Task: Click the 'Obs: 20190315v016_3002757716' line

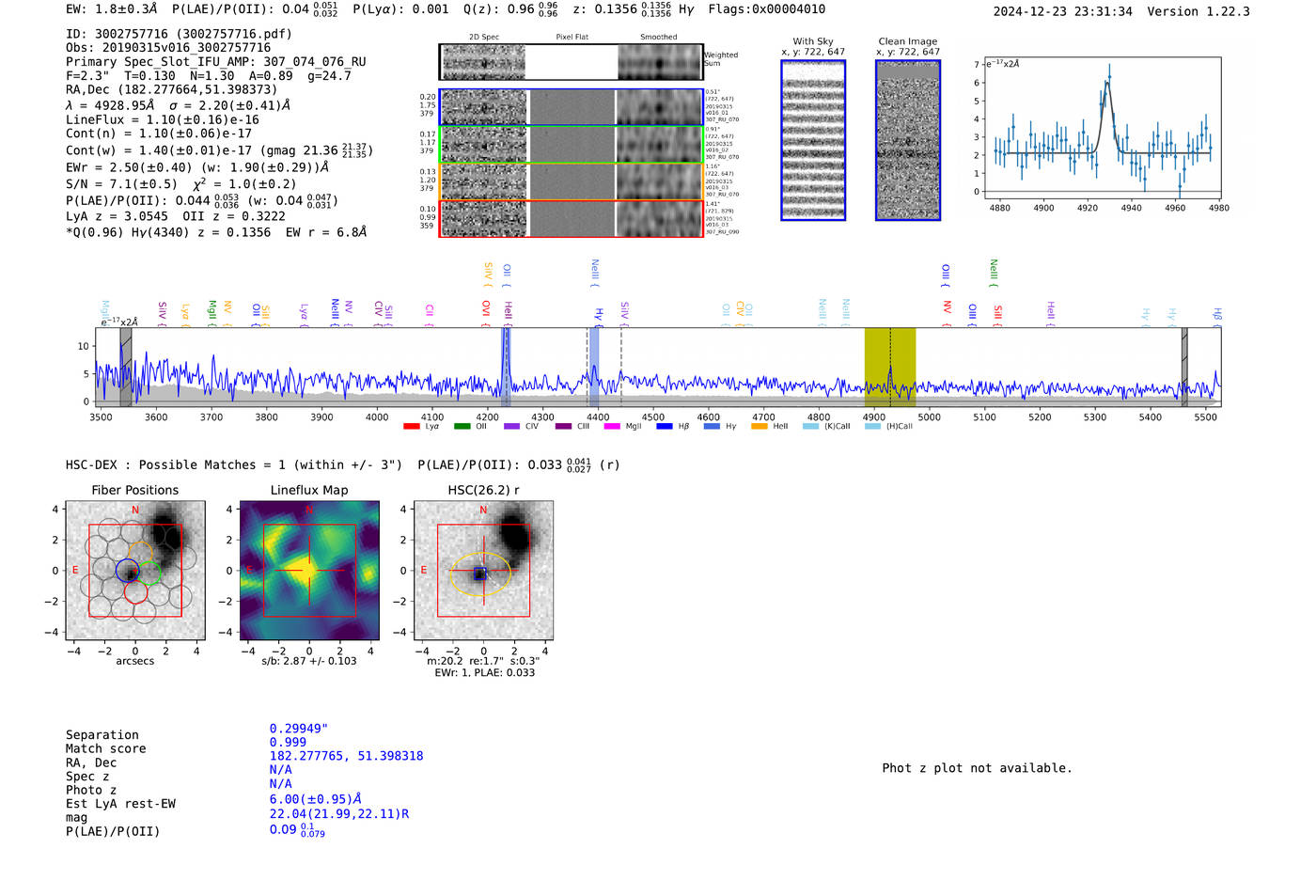Action: (168, 48)
